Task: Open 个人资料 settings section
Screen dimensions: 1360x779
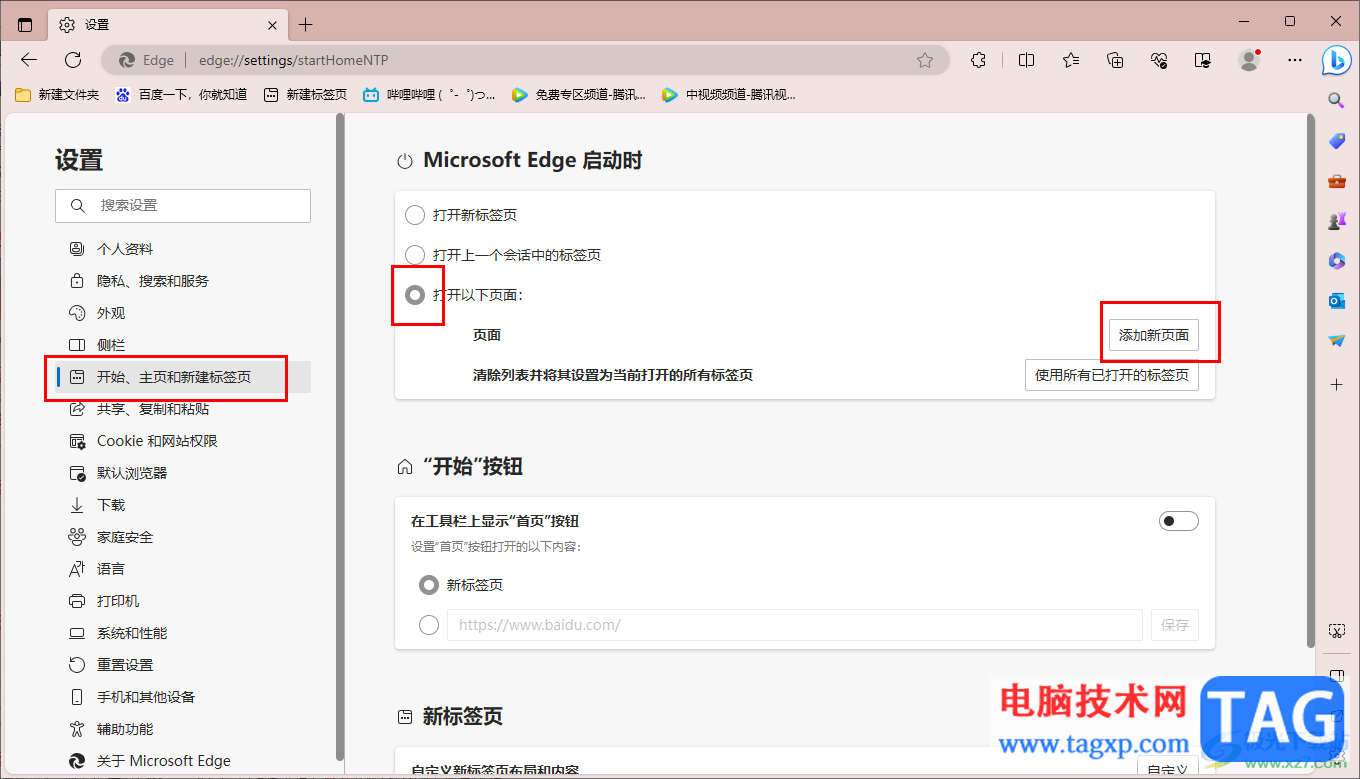Action: (183, 249)
